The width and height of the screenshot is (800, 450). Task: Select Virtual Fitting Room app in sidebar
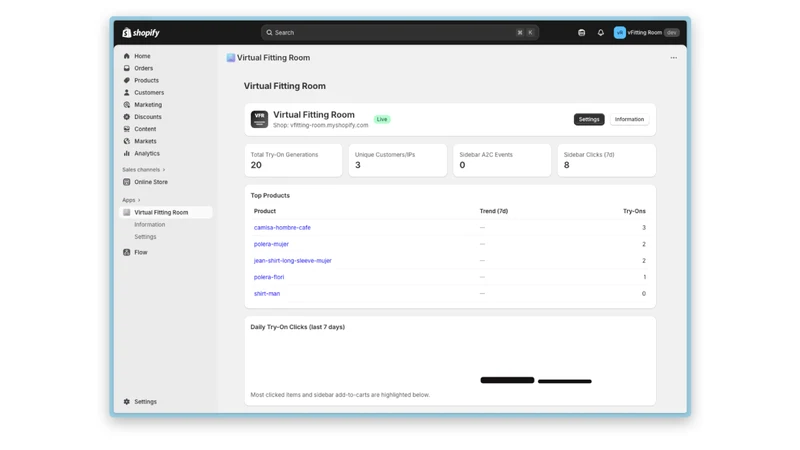point(166,212)
